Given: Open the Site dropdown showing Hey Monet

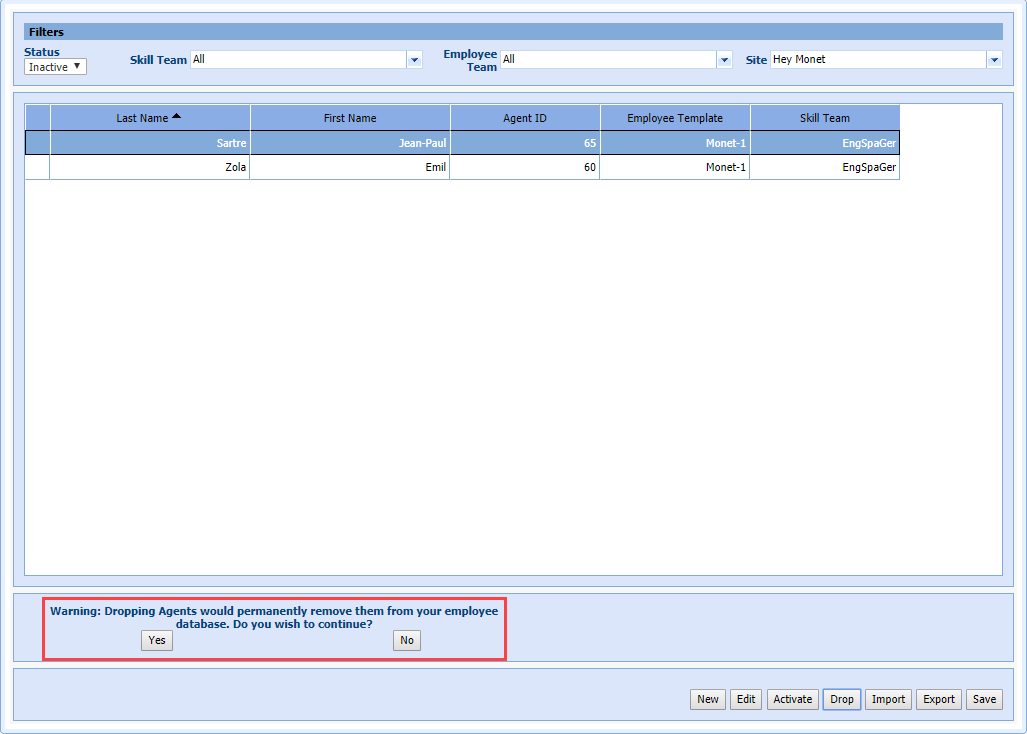Looking at the screenshot, I should coord(993,60).
